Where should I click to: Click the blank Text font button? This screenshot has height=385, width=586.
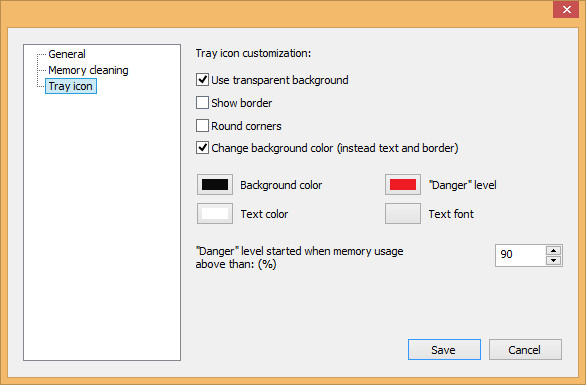403,213
